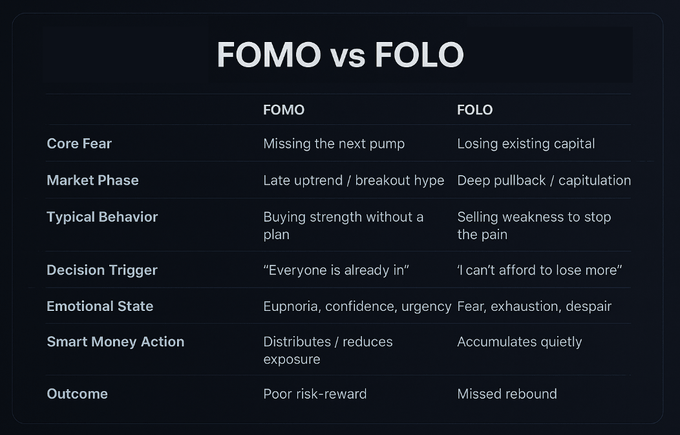Click 'Late uptrend / breakout hype' cell

(x=354, y=181)
